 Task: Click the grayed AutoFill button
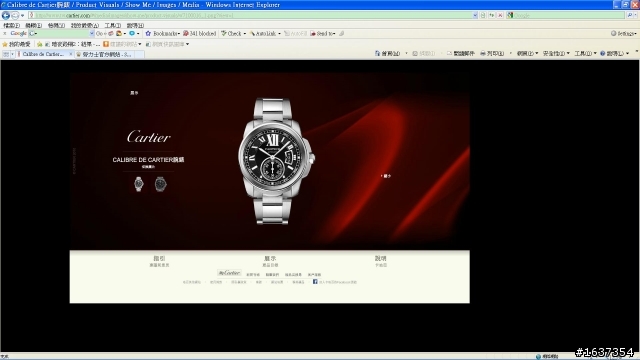(295, 33)
